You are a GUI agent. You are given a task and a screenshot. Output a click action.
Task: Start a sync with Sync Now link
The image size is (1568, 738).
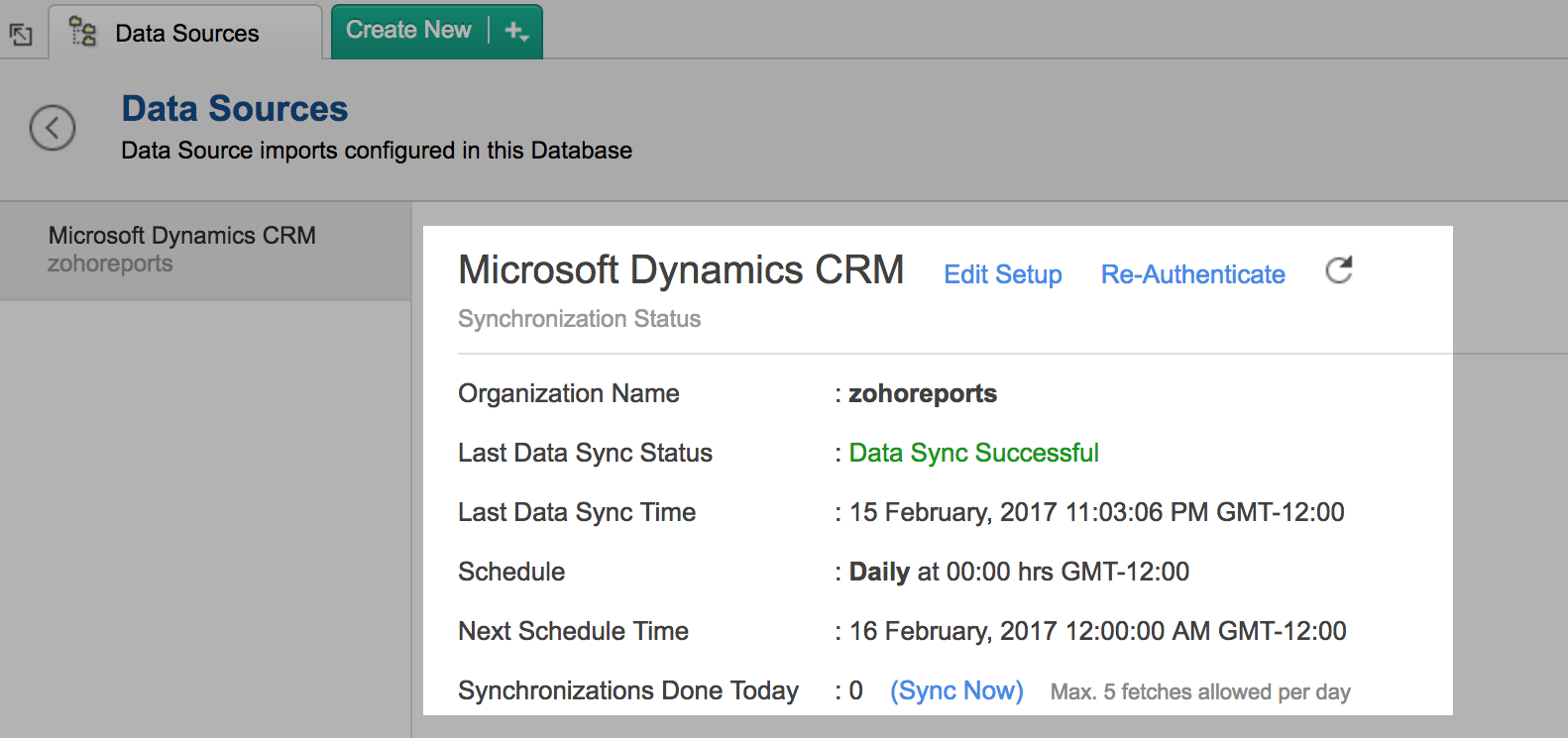tap(956, 690)
